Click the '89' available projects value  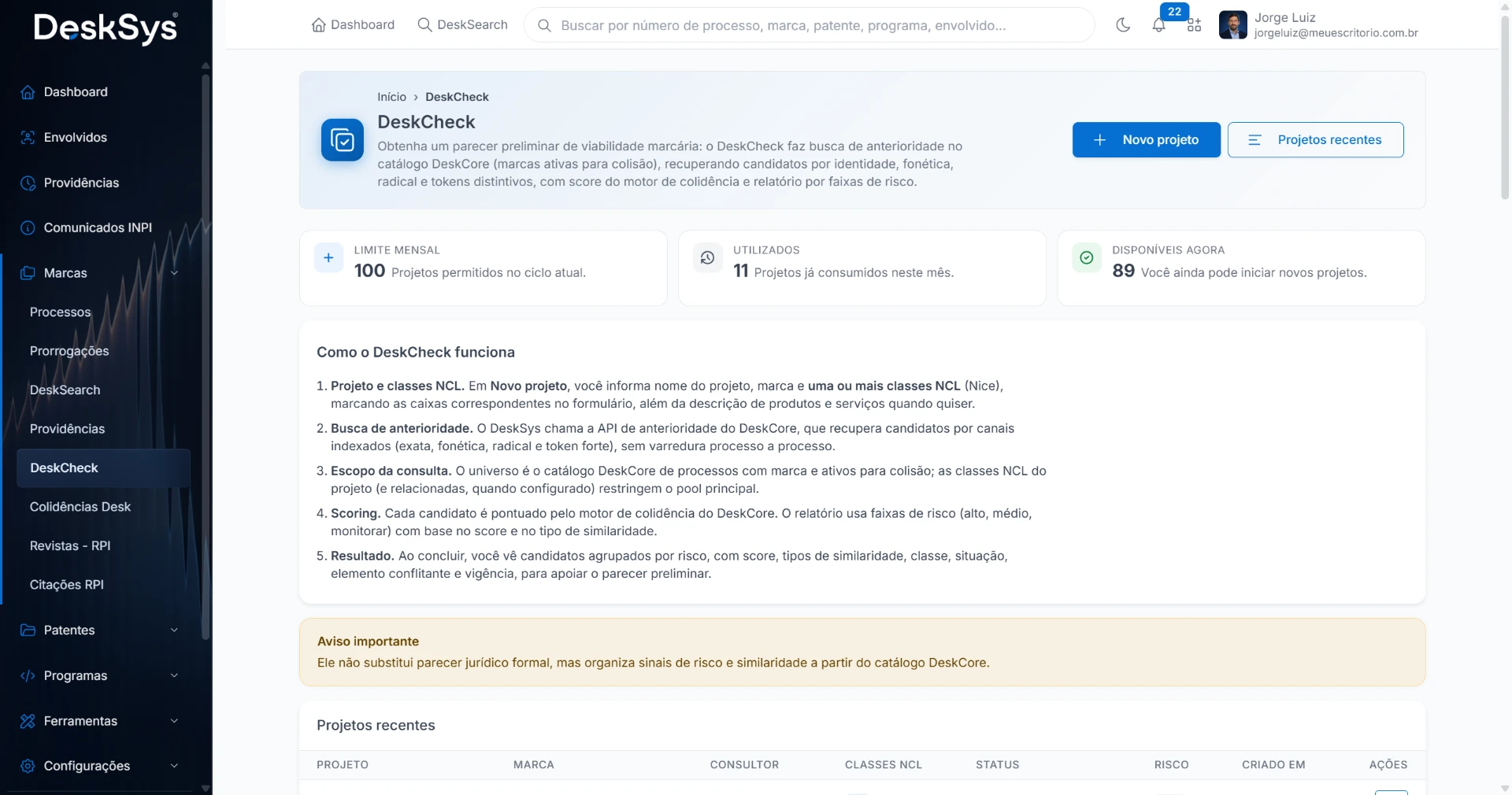coord(1124,271)
